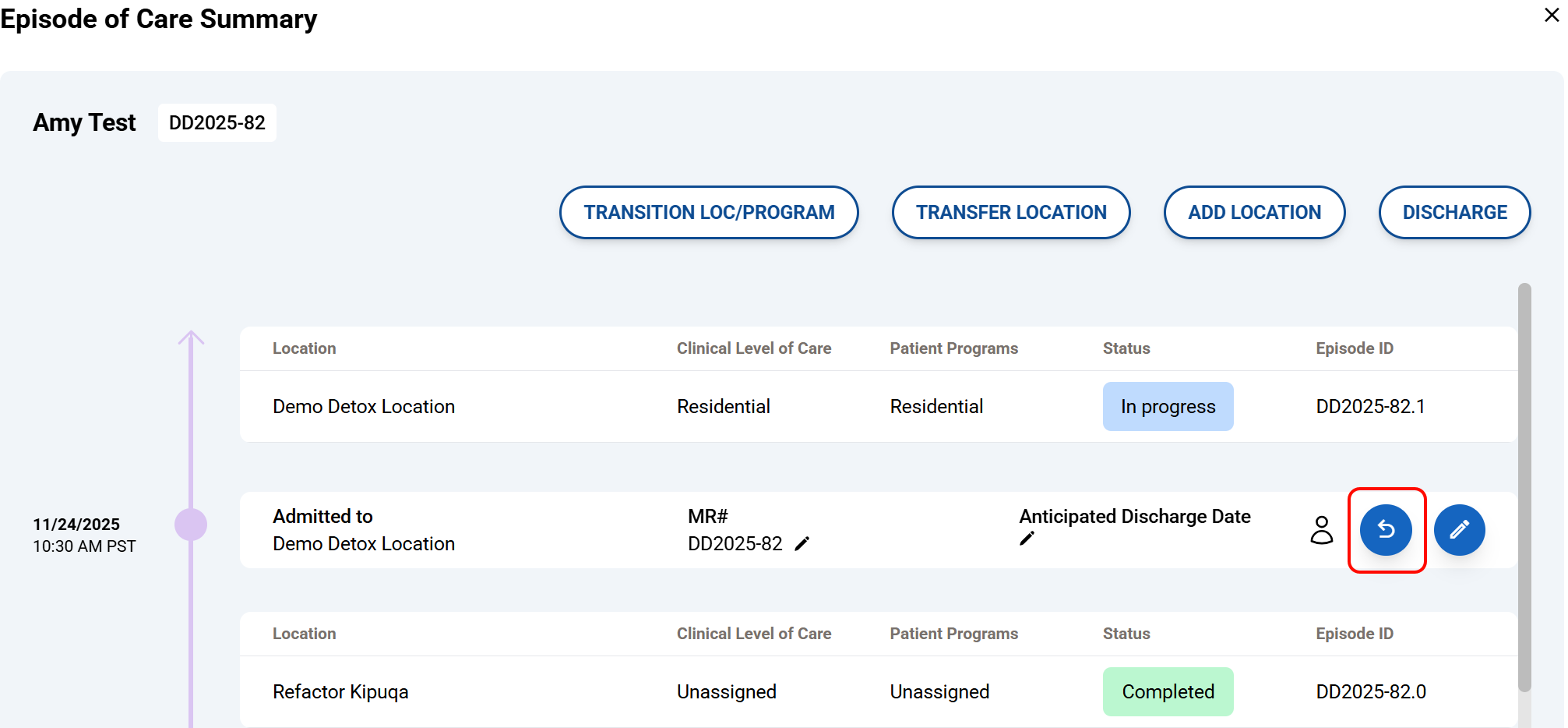Click the person icon in admission row

pyautogui.click(x=1321, y=530)
